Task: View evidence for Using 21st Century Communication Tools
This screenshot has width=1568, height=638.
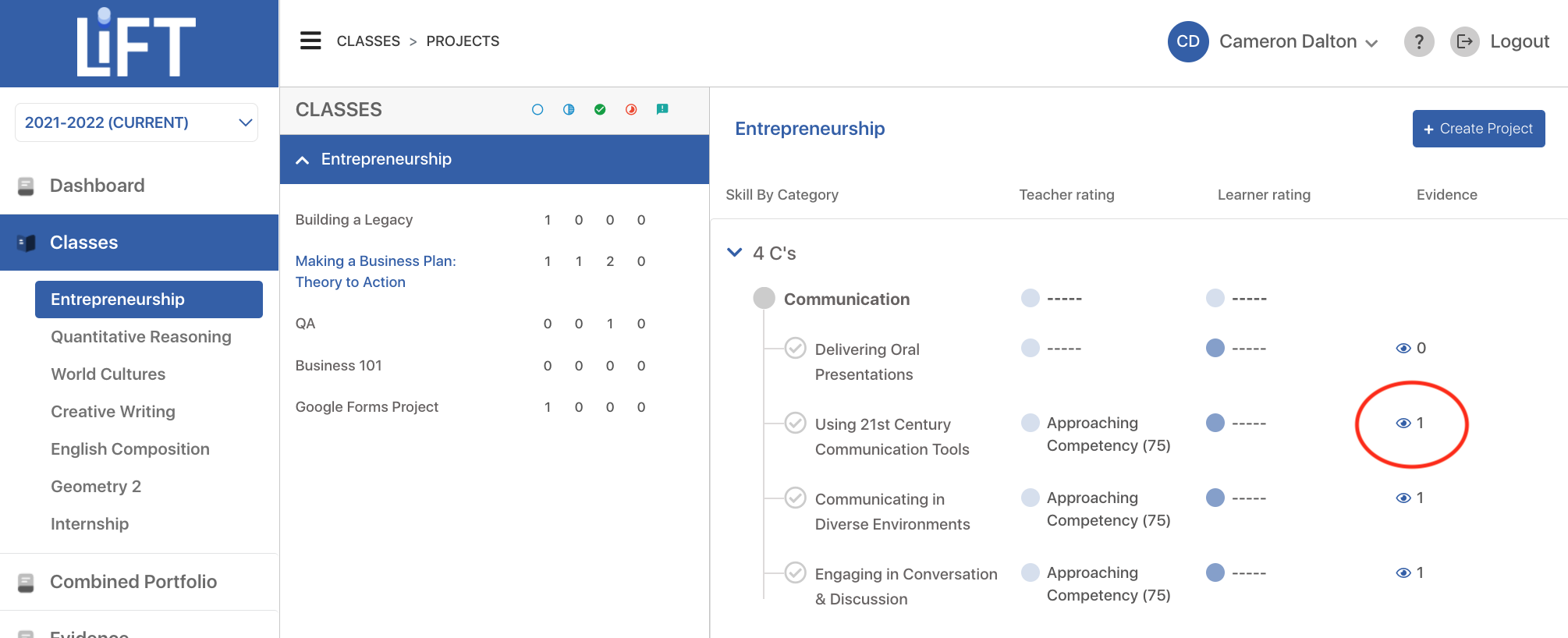Action: click(1410, 423)
